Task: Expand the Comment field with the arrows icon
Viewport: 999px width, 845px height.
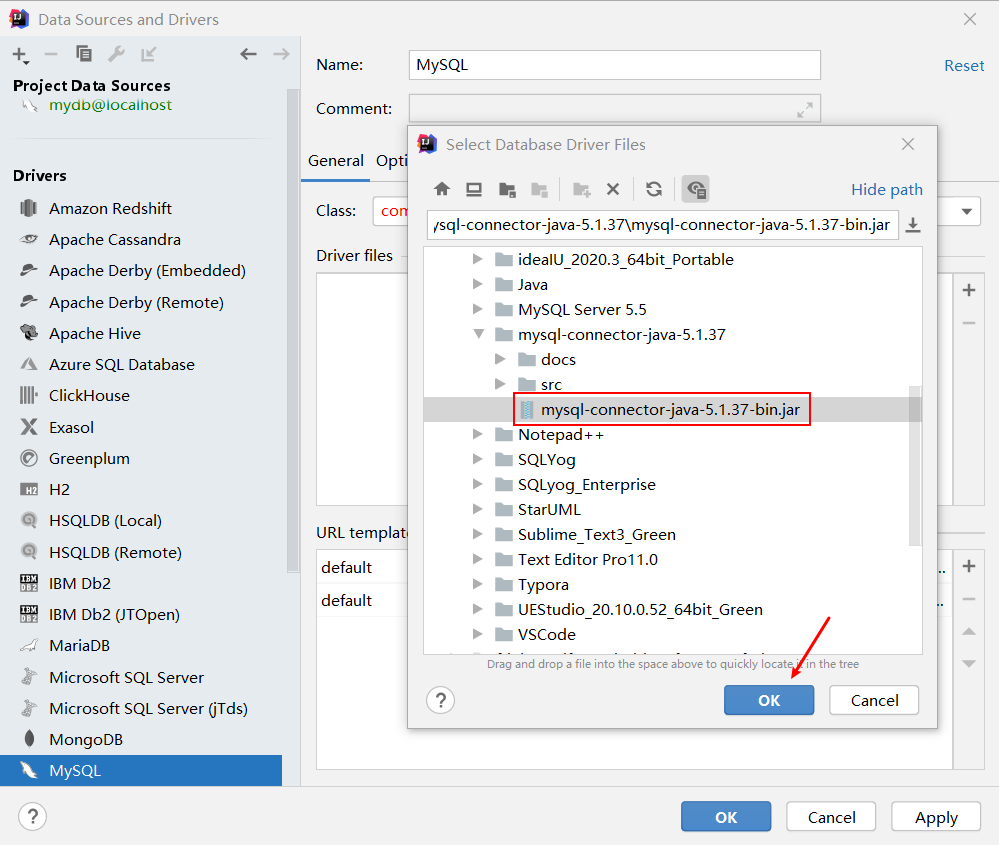Action: click(805, 110)
